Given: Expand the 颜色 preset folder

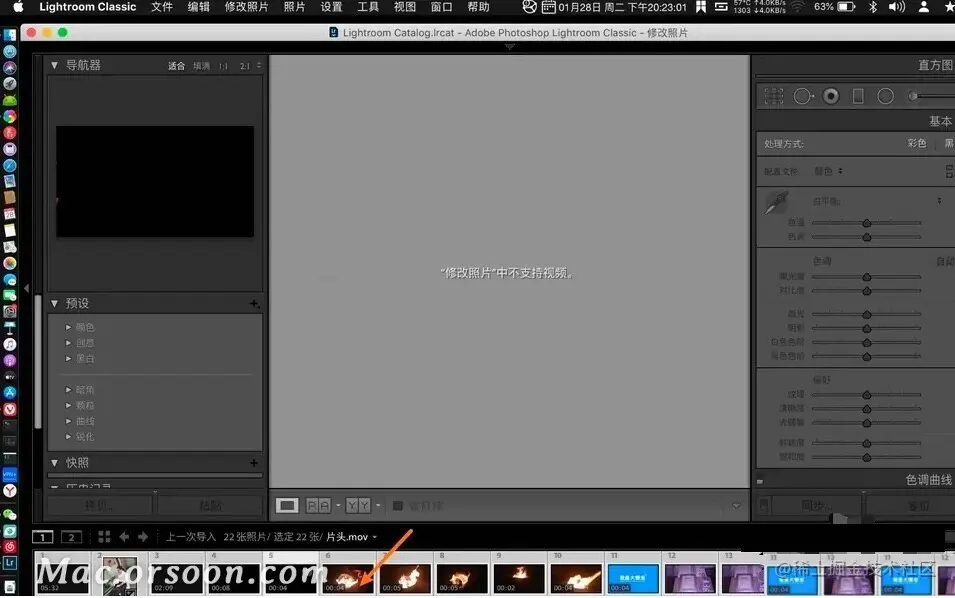Looking at the screenshot, I should (68, 327).
